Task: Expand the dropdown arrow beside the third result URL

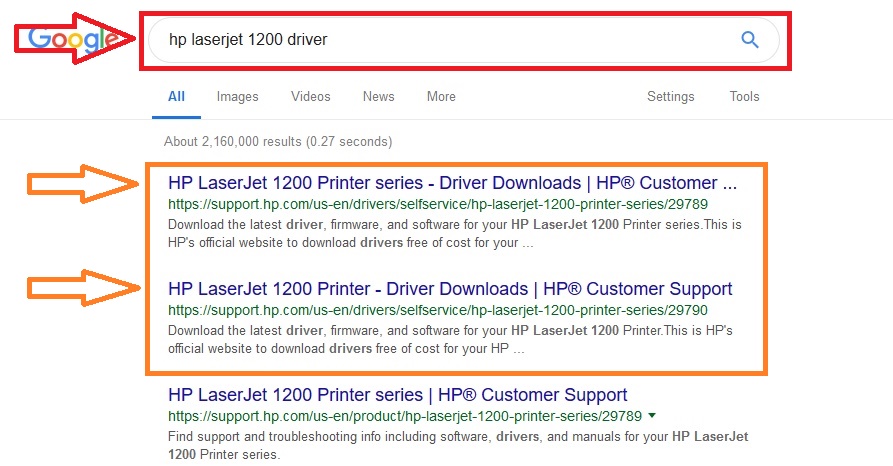Action: [x=652, y=415]
